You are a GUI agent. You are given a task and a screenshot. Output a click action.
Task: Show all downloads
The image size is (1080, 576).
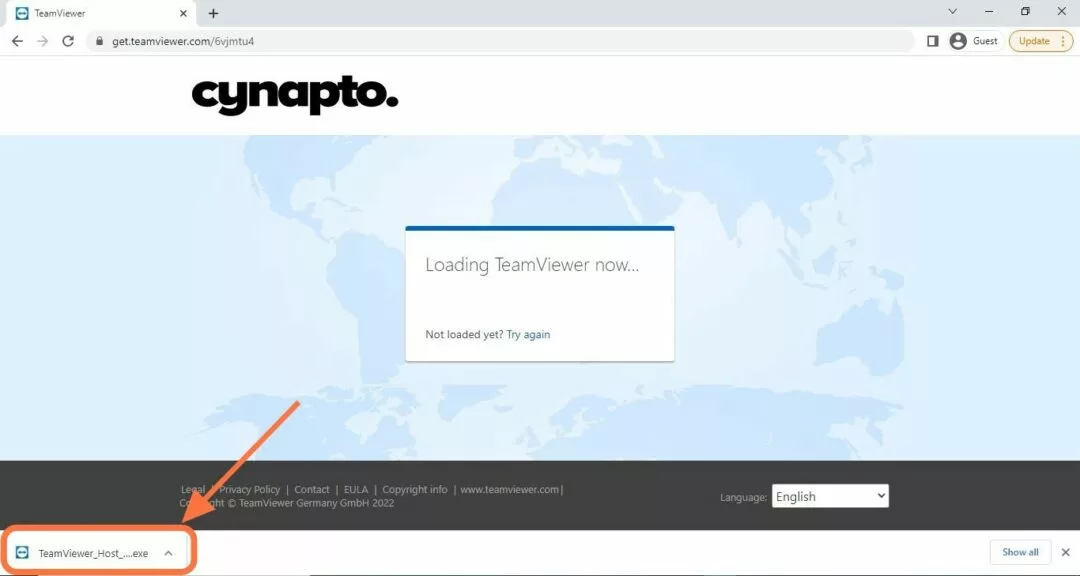pos(1020,552)
